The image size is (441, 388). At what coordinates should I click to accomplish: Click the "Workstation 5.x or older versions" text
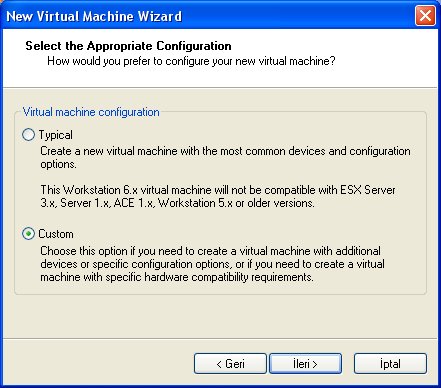236,203
